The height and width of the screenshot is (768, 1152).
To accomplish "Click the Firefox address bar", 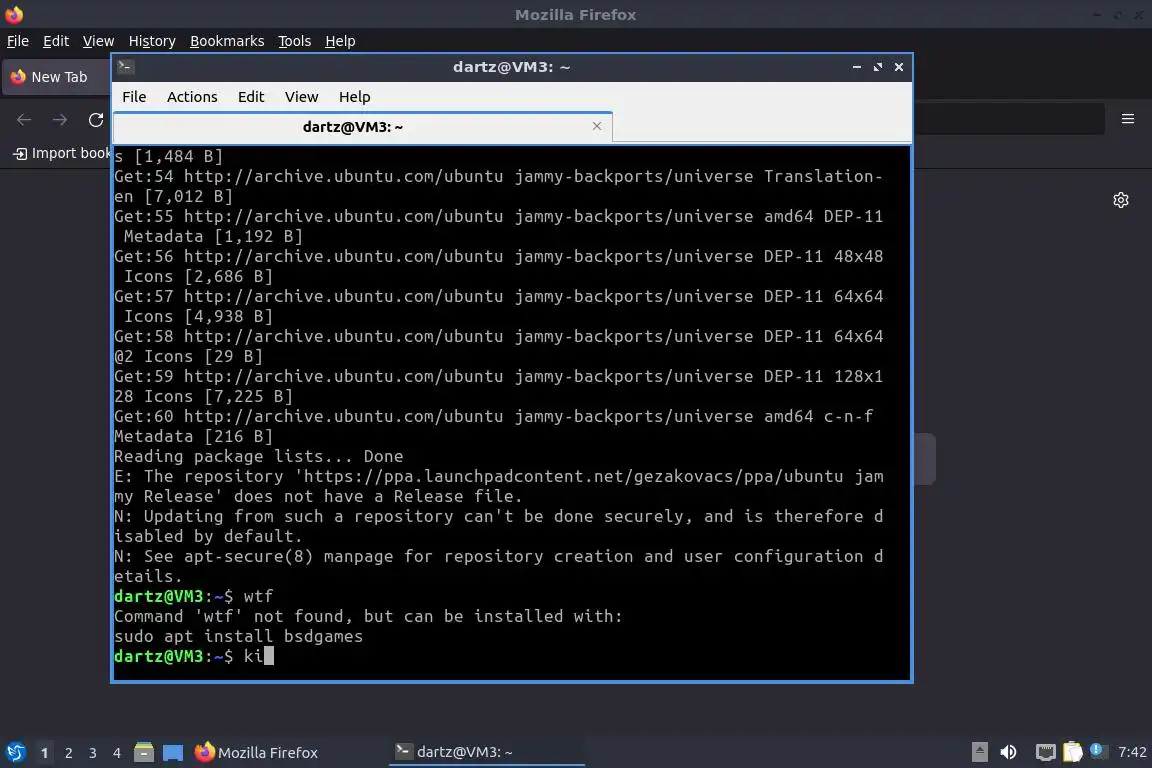I will click(x=1008, y=119).
